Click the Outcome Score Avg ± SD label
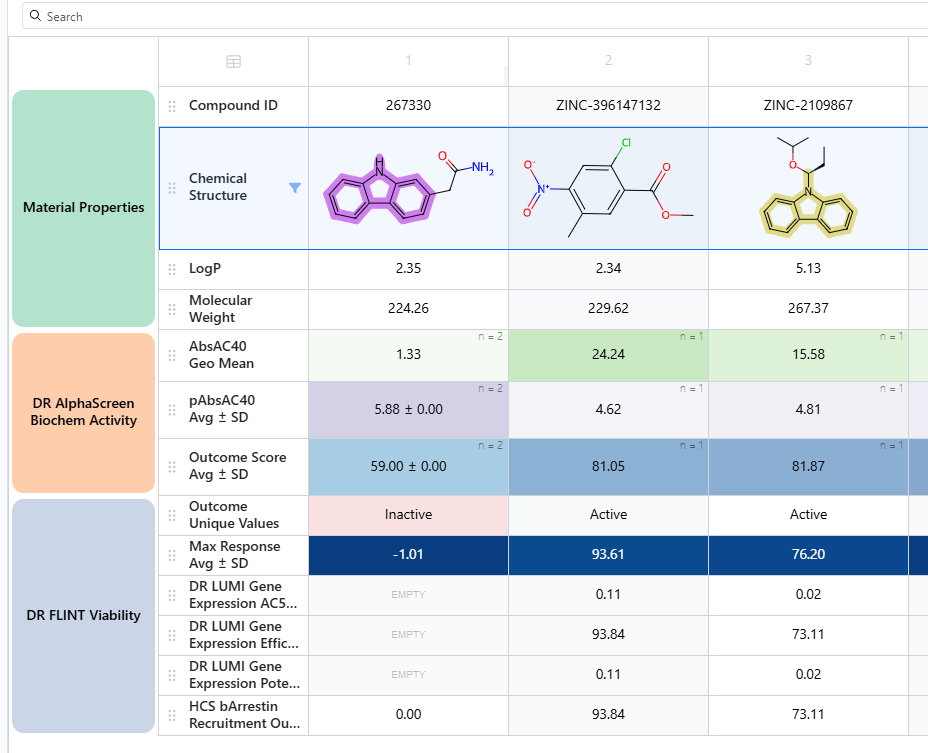 [x=237, y=466]
